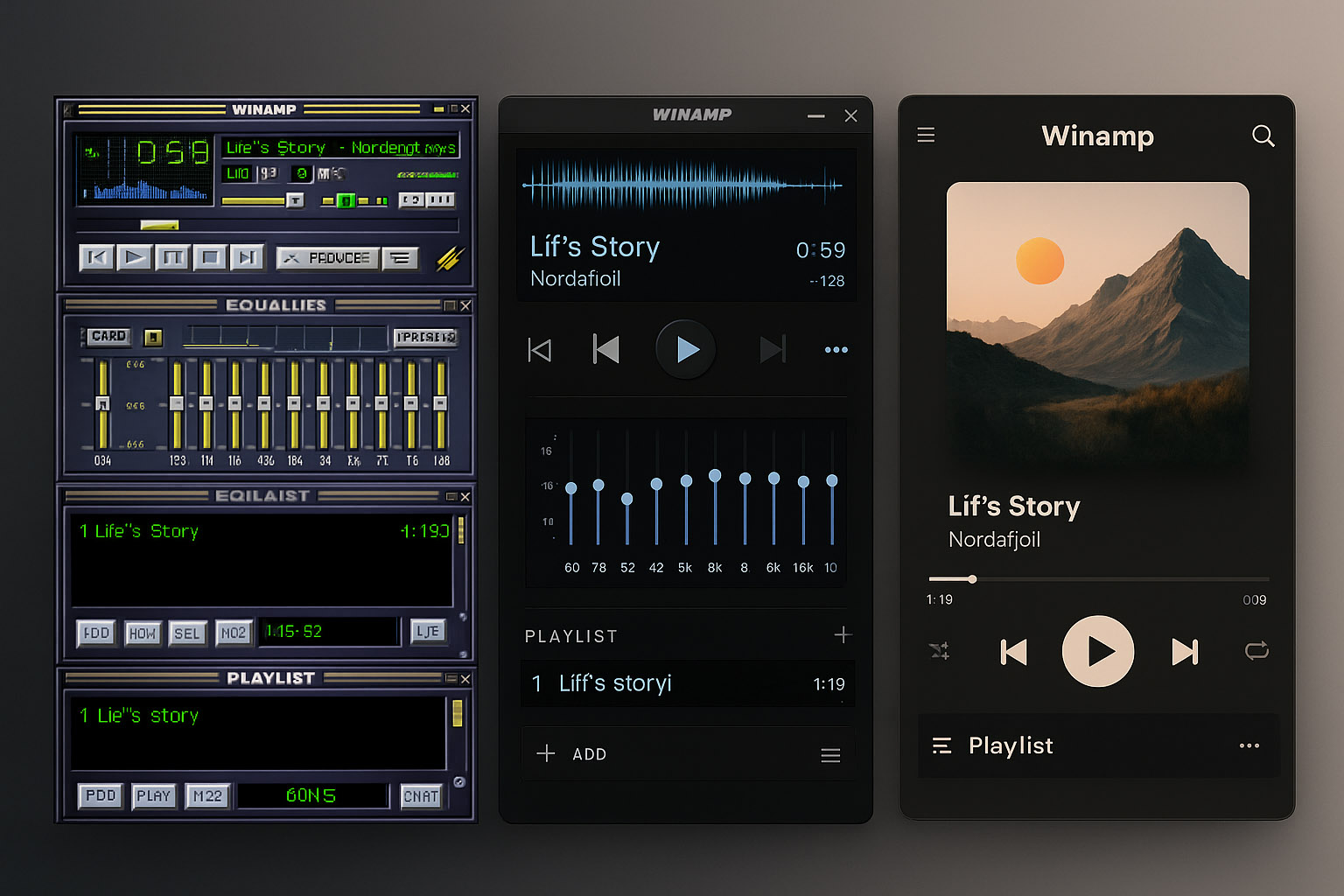Open the PRESETS dropdown in equalizer
Viewport: 1344px width, 896px height.
pos(426,337)
